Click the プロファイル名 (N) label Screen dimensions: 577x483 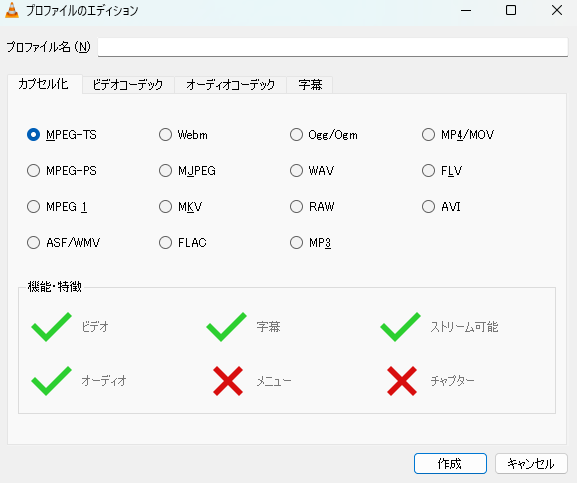tap(48, 47)
